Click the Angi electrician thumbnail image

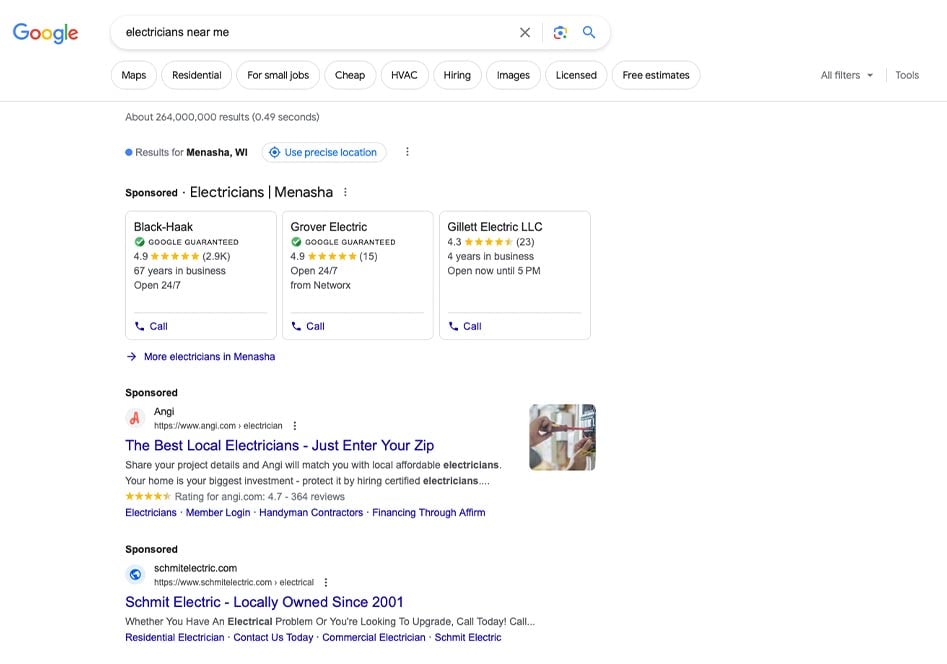click(x=562, y=437)
